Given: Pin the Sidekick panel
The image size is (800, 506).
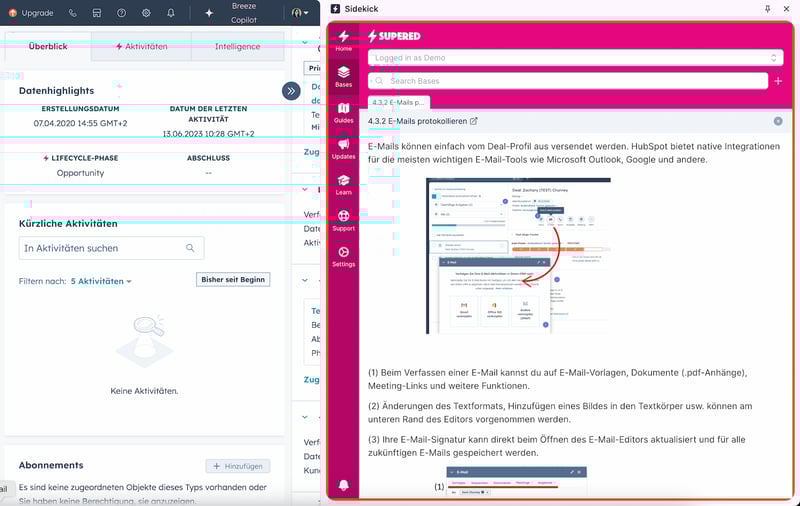Looking at the screenshot, I should click(x=767, y=8).
